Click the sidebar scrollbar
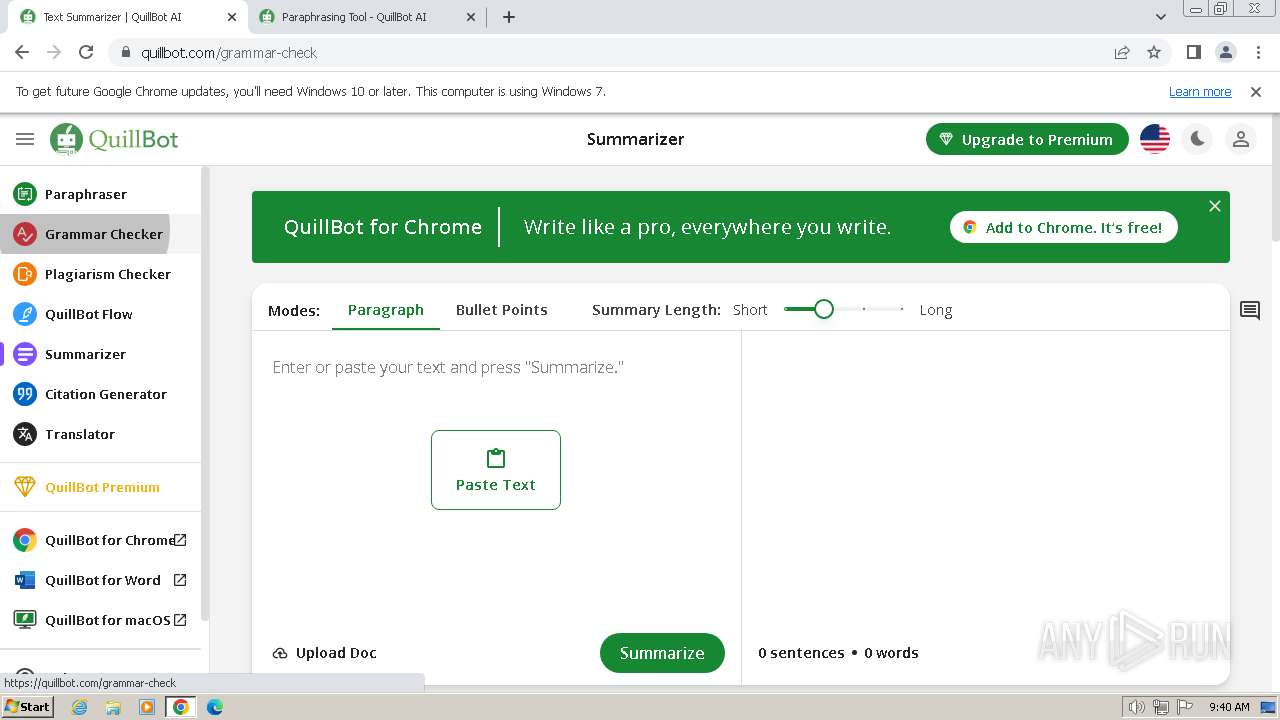 pyautogui.click(x=205, y=395)
